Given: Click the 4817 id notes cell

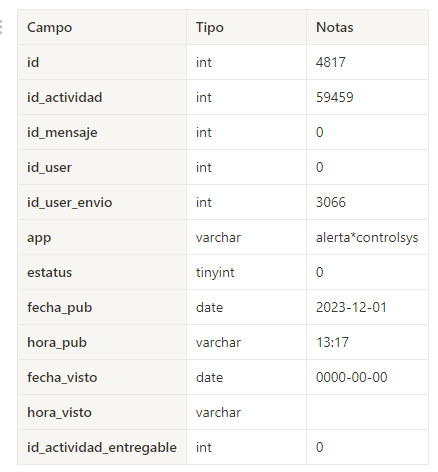Looking at the screenshot, I should click(367, 62).
